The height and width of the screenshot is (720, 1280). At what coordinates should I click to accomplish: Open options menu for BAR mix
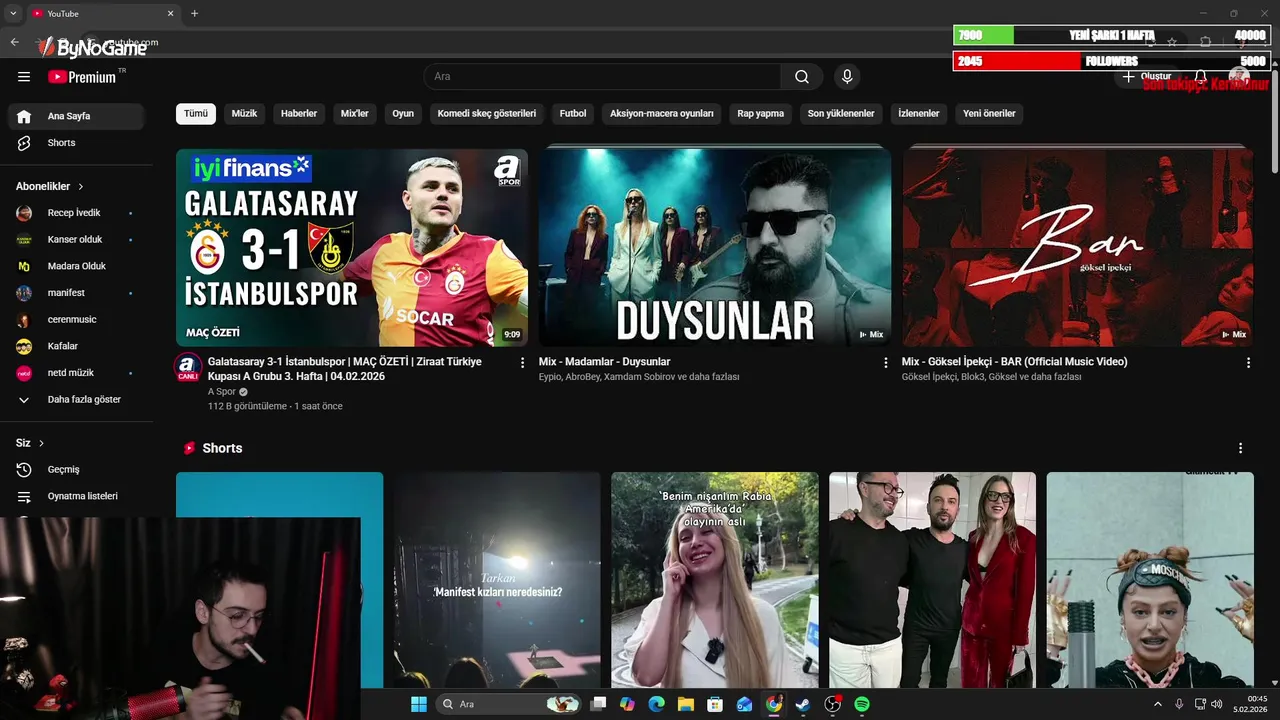pyautogui.click(x=1248, y=363)
